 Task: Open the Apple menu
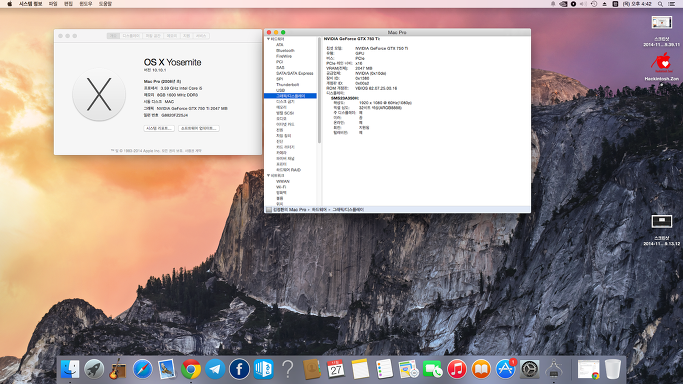pos(10,4)
